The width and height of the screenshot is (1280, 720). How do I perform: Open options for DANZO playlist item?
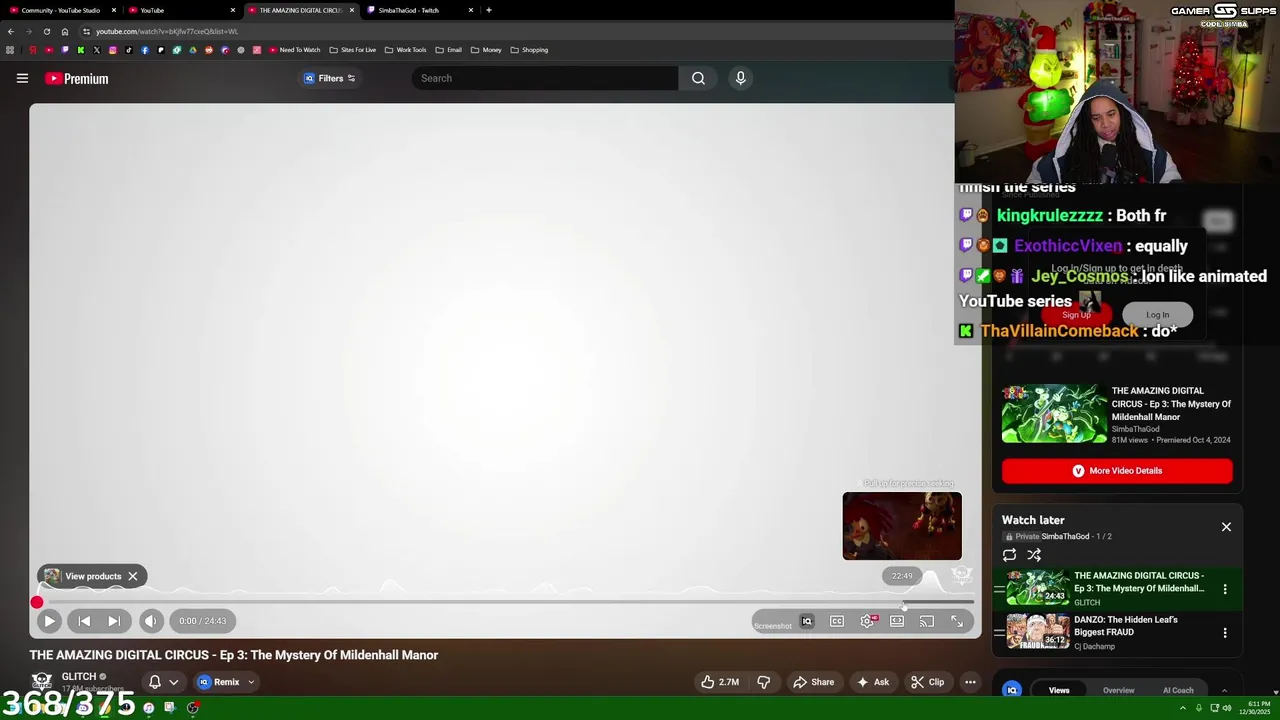pos(1225,633)
